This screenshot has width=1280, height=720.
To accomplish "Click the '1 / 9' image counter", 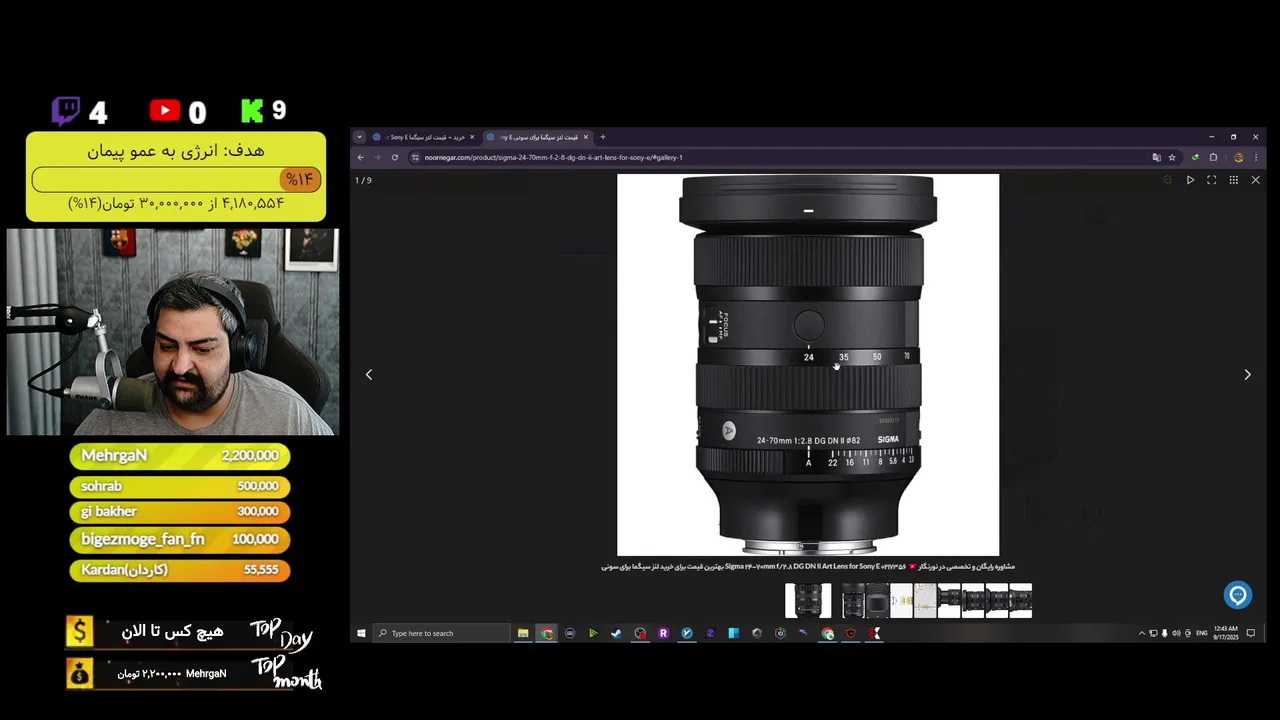I will coord(363,180).
